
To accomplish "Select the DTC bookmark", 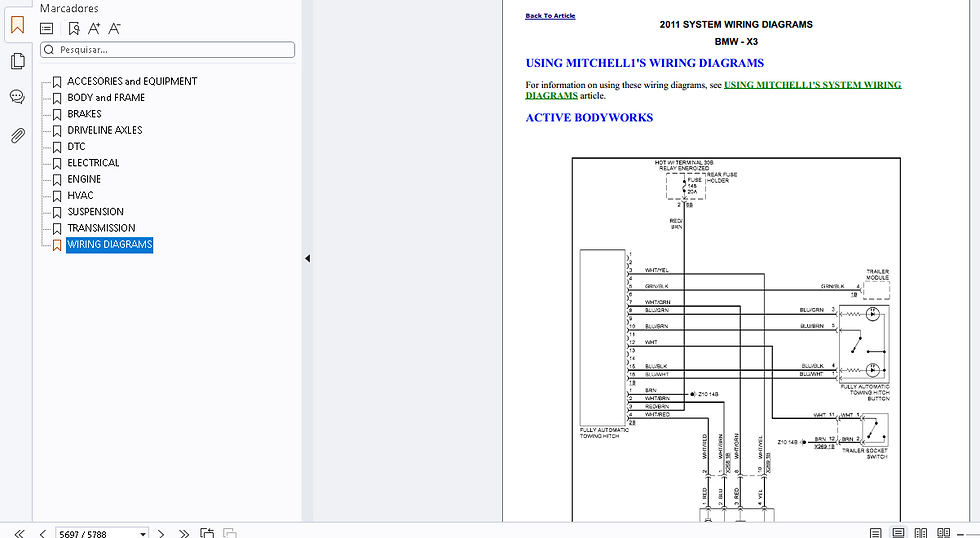I will coord(76,146).
